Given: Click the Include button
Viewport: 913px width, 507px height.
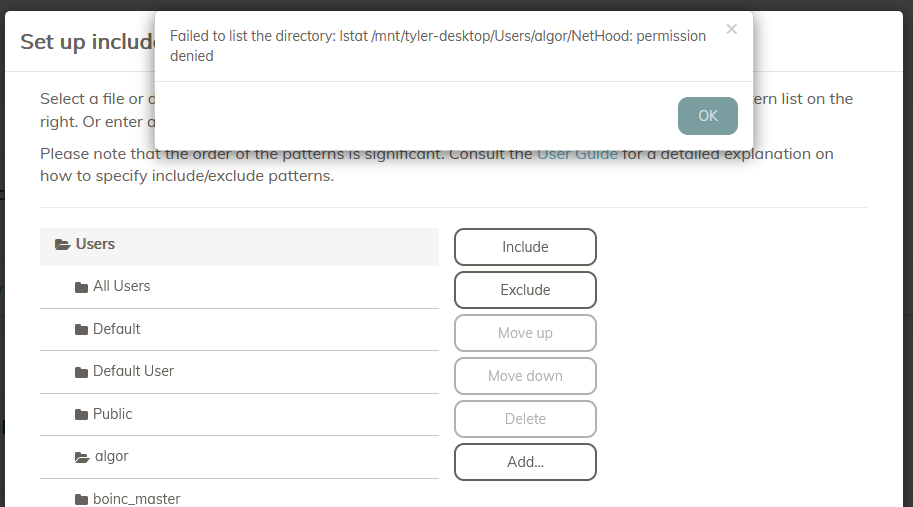Looking at the screenshot, I should (525, 247).
